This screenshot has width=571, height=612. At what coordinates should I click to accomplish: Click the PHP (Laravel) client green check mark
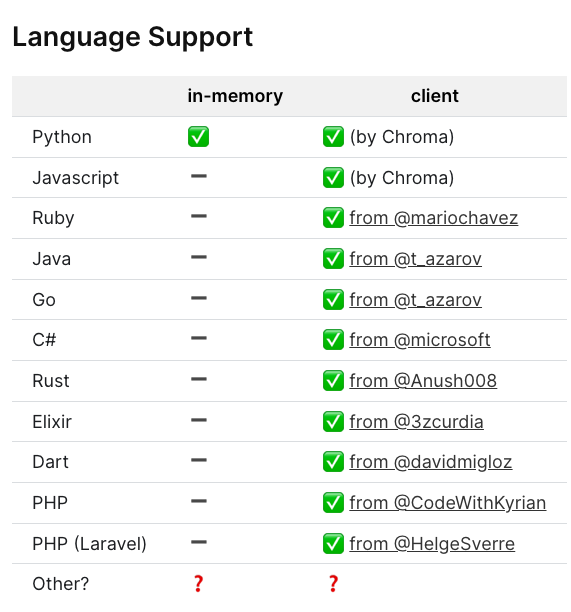click(x=333, y=544)
